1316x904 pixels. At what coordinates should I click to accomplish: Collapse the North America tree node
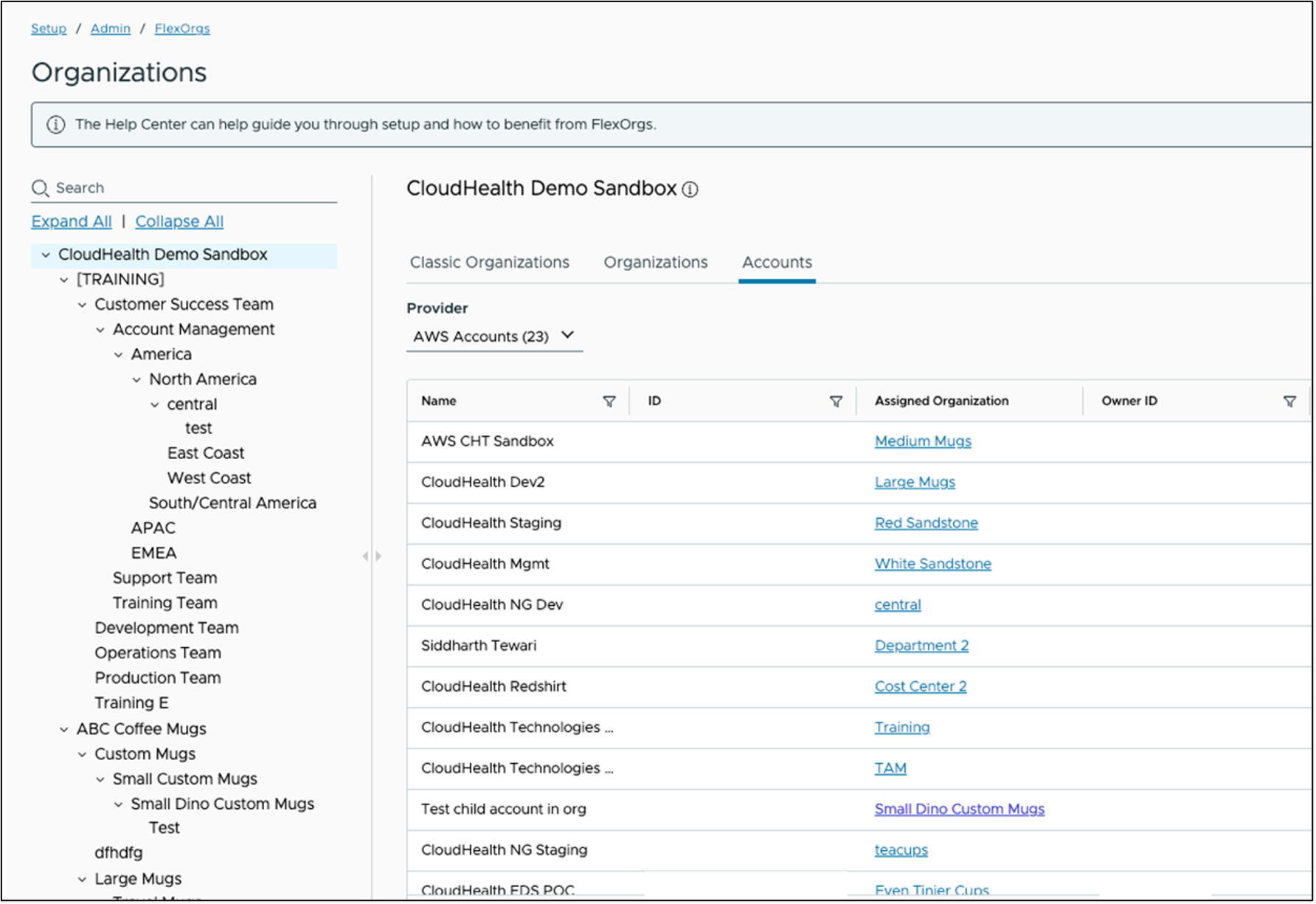136,381
